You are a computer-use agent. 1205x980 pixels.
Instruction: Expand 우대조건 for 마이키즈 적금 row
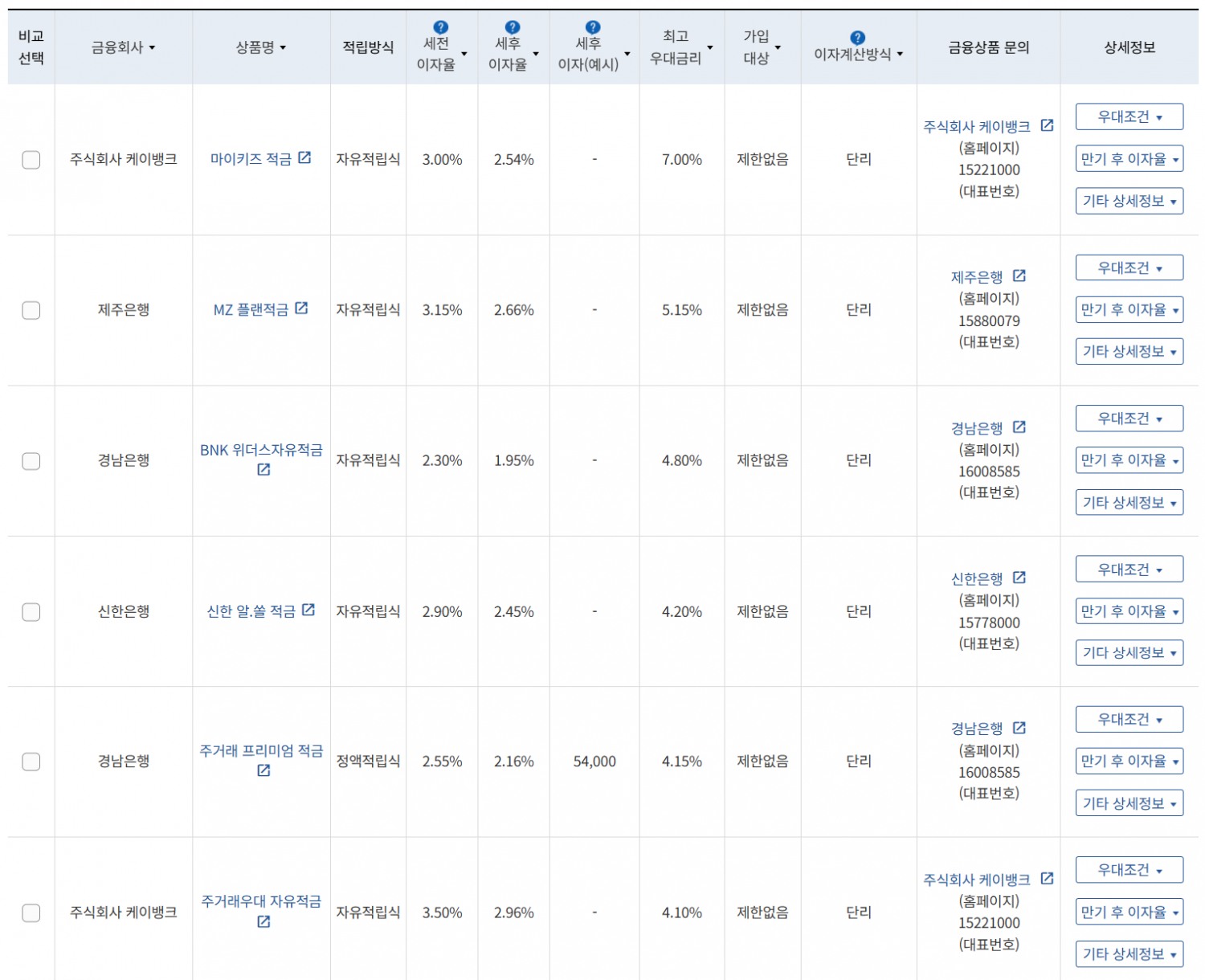tap(1129, 116)
